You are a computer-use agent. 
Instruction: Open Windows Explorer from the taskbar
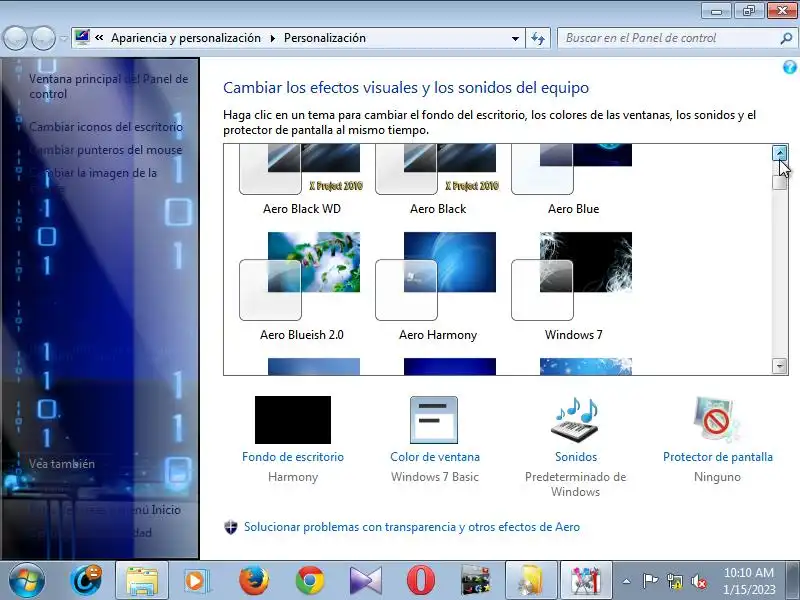tap(142, 581)
